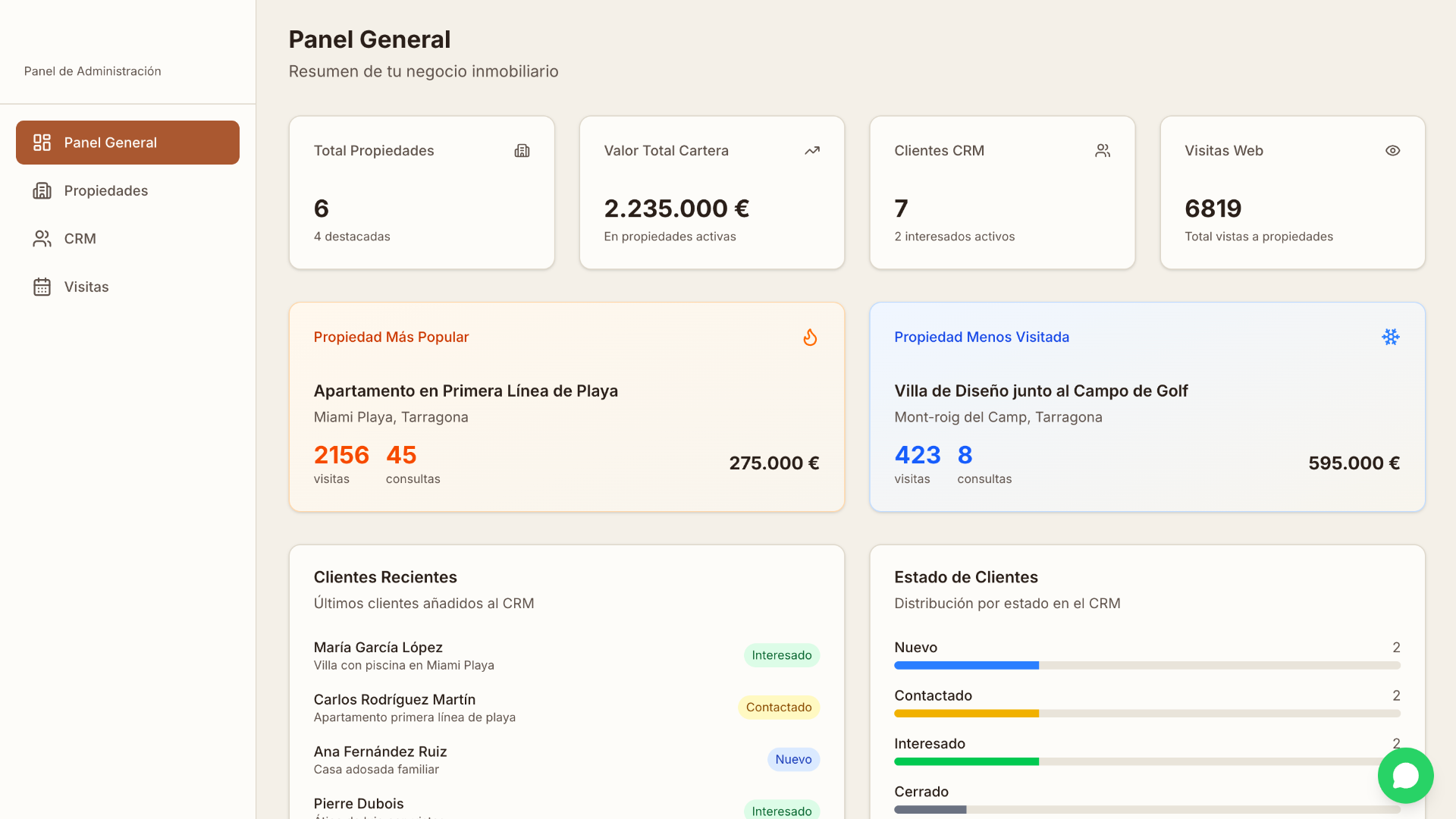Image resolution: width=1456 pixels, height=819 pixels.
Task: Click Miami Playa, Tarragona location text
Action: tap(391, 417)
